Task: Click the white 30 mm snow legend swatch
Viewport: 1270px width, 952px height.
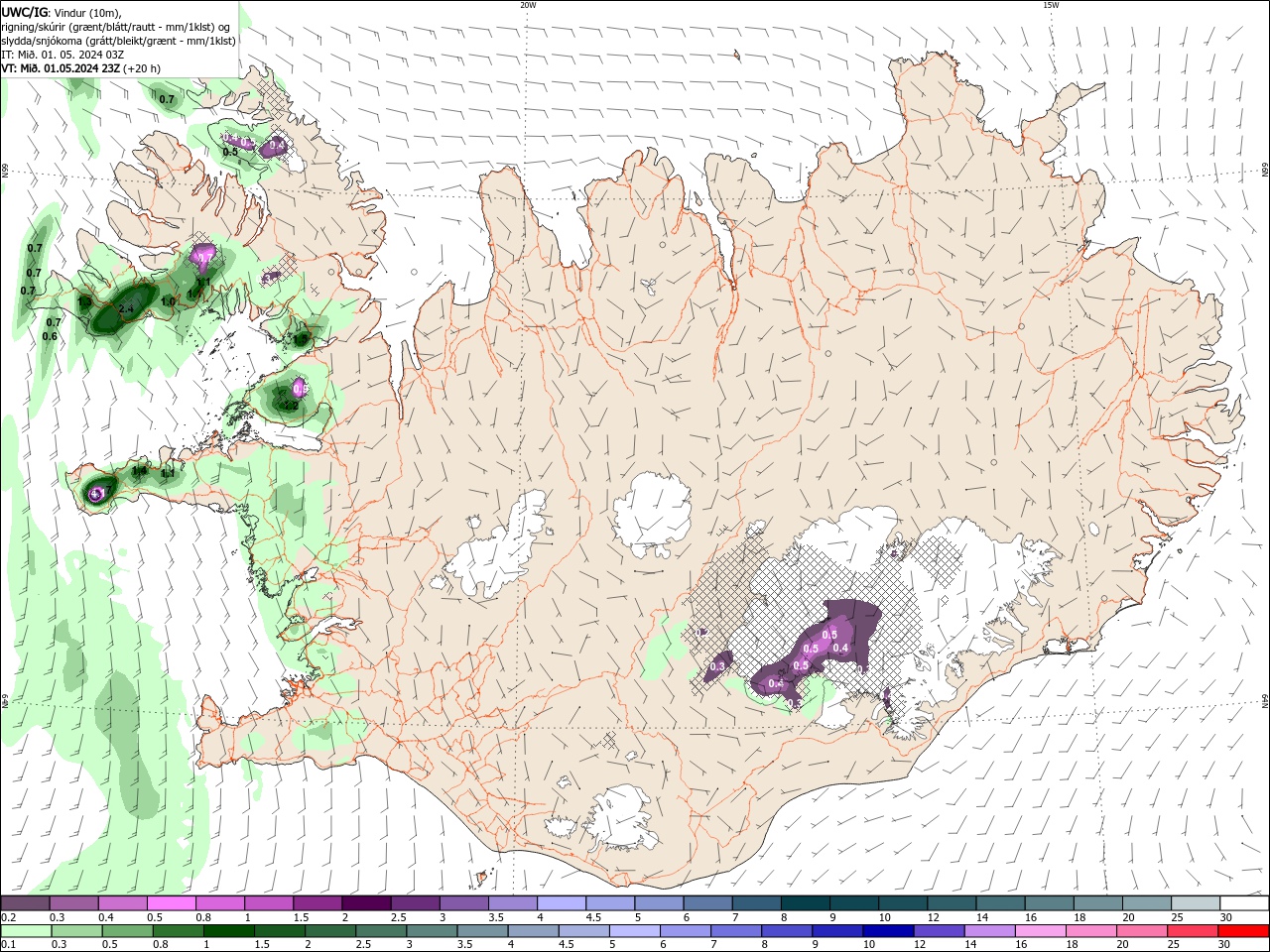Action: (1243, 903)
